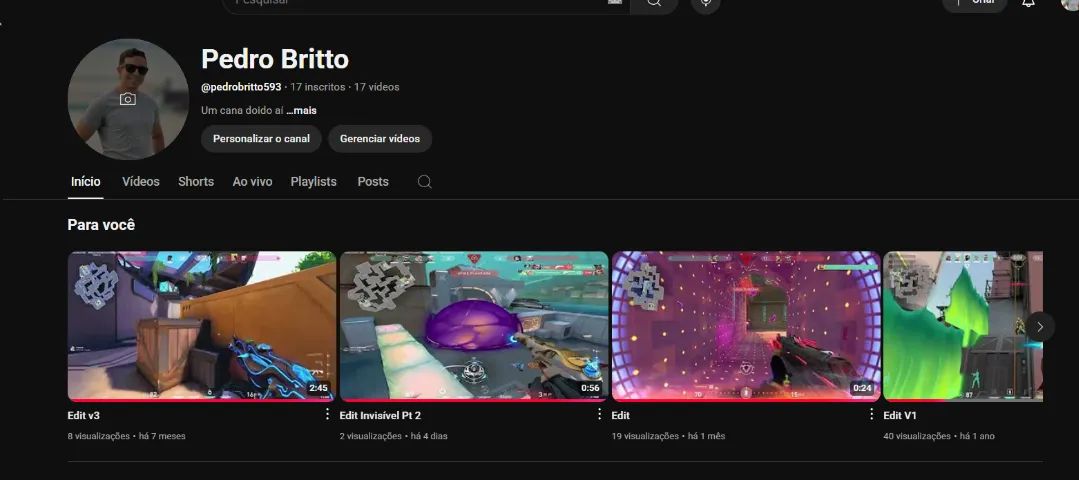The width and height of the screenshot is (1079, 480).
Task: Expand the channel description with …mais
Action: (x=301, y=110)
